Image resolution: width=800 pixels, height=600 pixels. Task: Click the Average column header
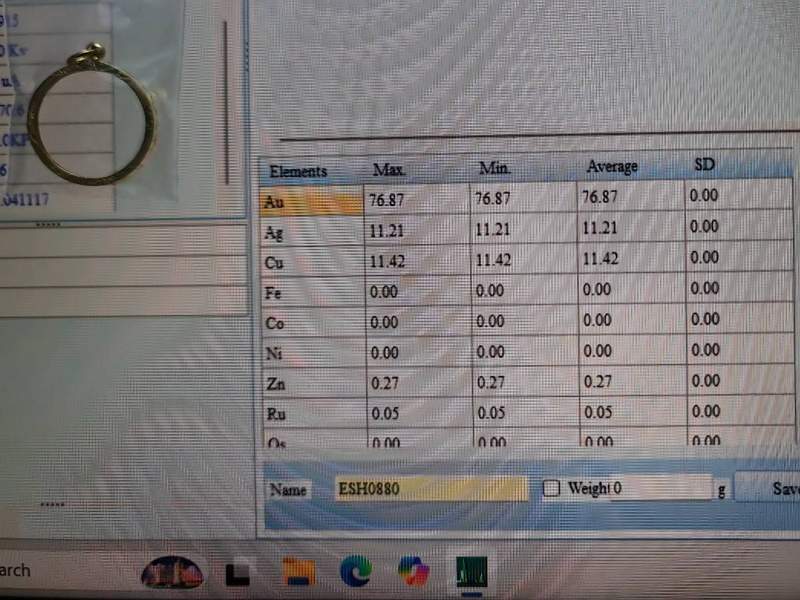point(612,167)
